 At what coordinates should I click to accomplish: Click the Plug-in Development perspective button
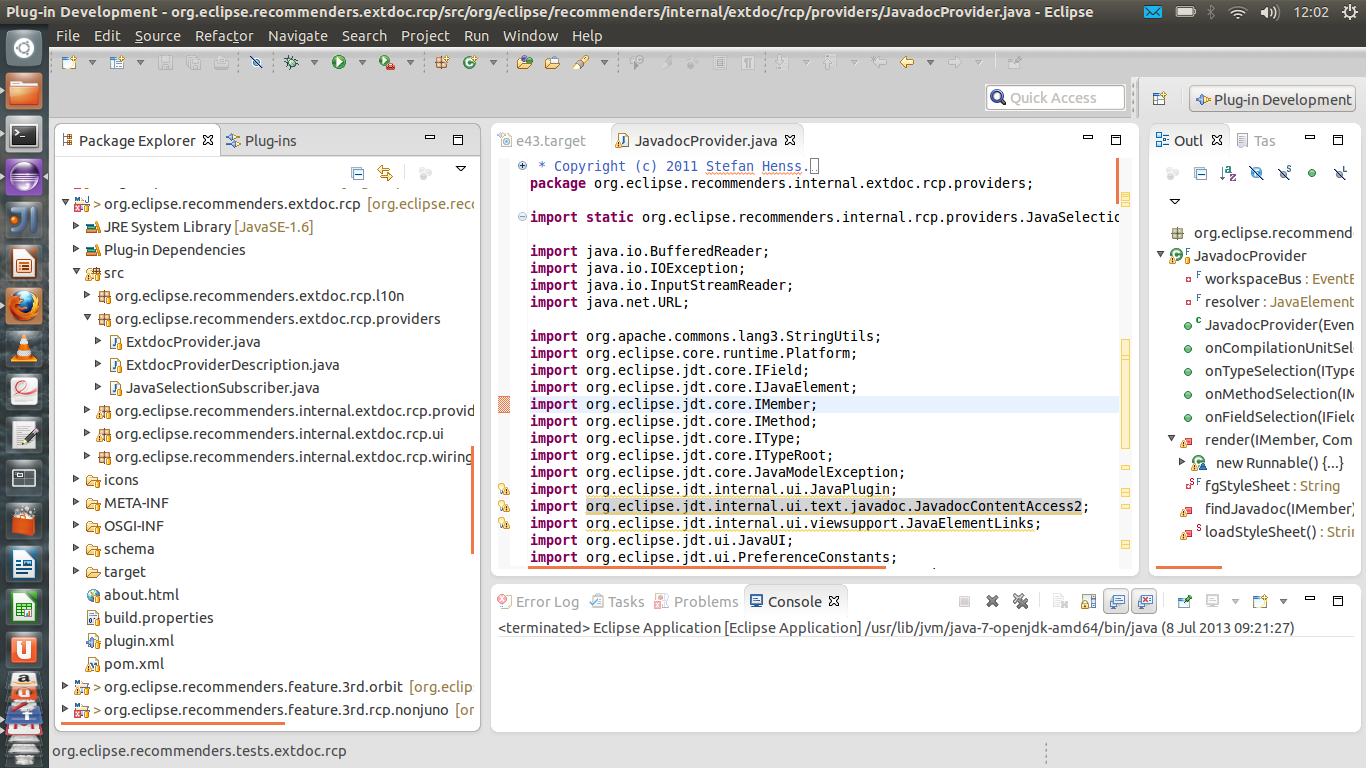tap(1272, 99)
